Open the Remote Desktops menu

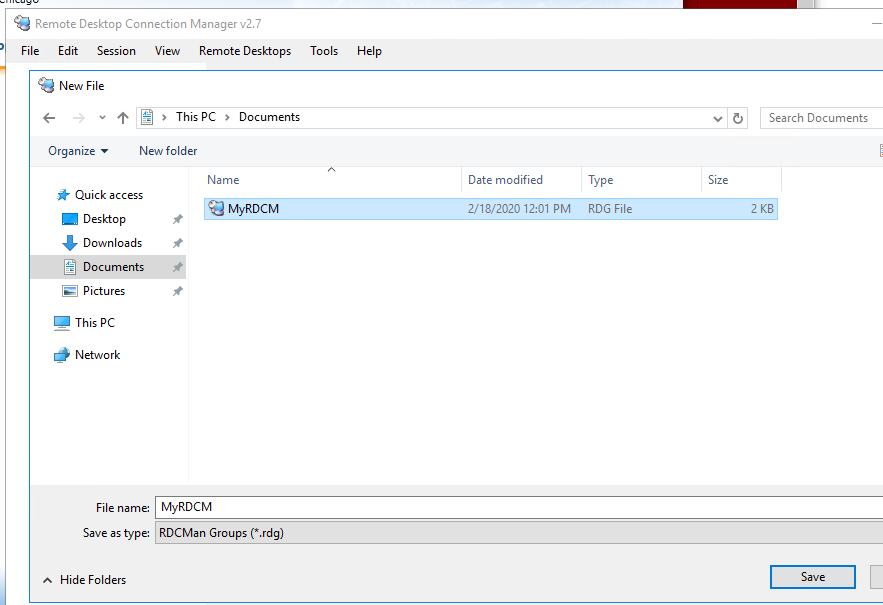[245, 50]
